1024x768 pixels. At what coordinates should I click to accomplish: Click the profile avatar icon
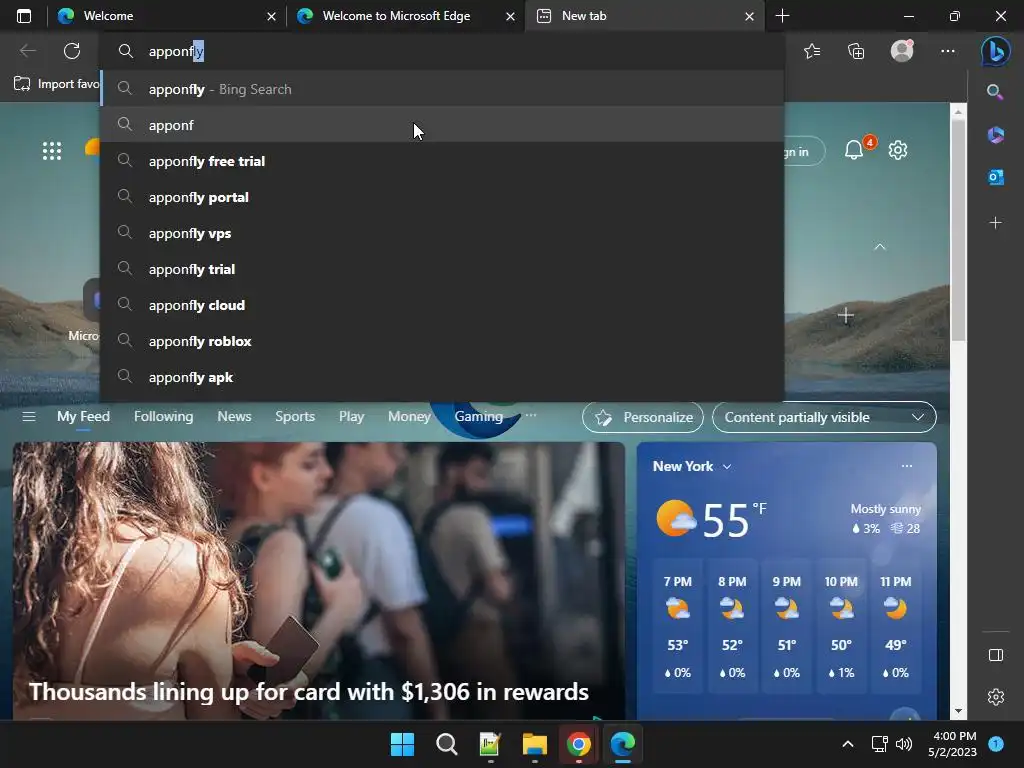(x=902, y=51)
